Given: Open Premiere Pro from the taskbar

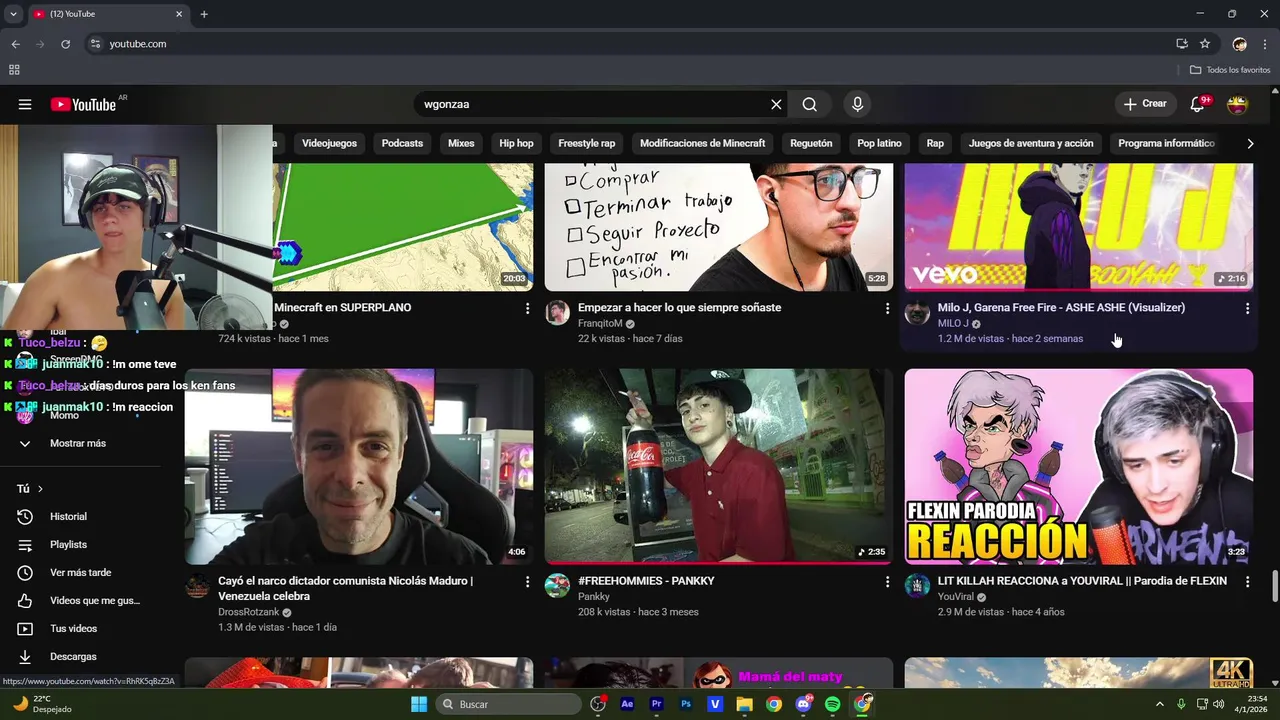Looking at the screenshot, I should coord(657,704).
